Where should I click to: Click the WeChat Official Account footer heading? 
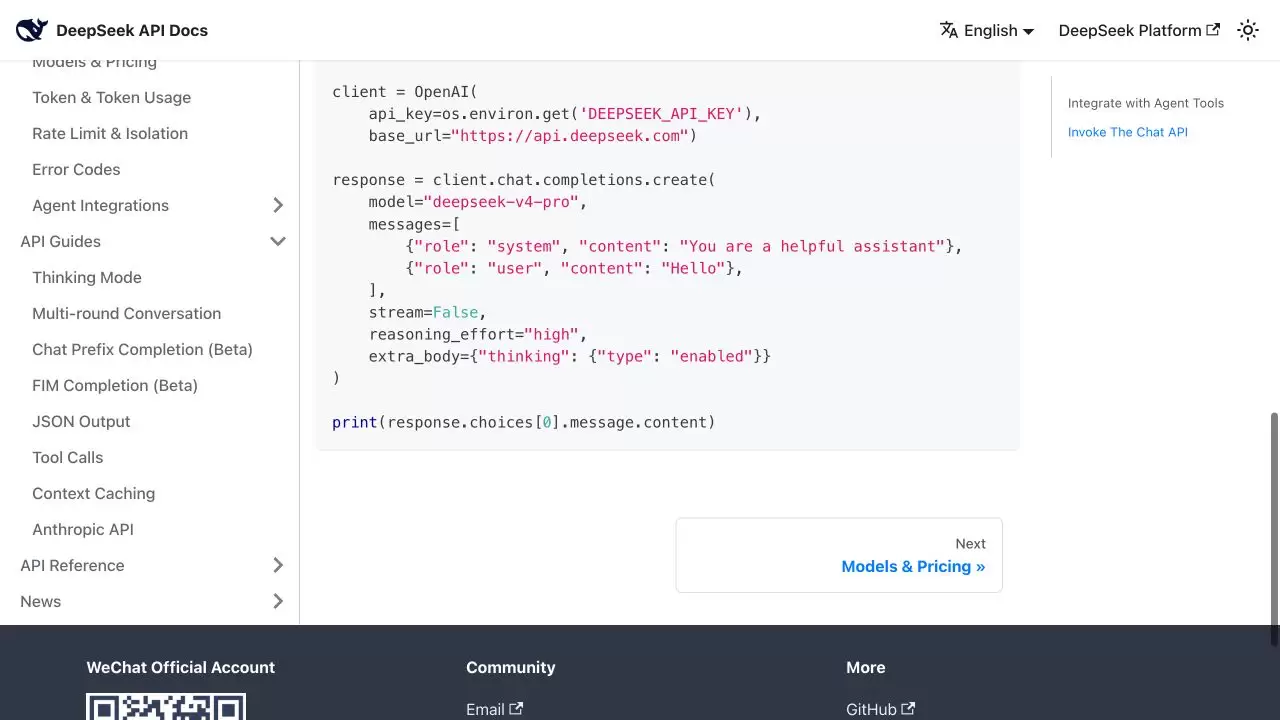(x=180, y=667)
